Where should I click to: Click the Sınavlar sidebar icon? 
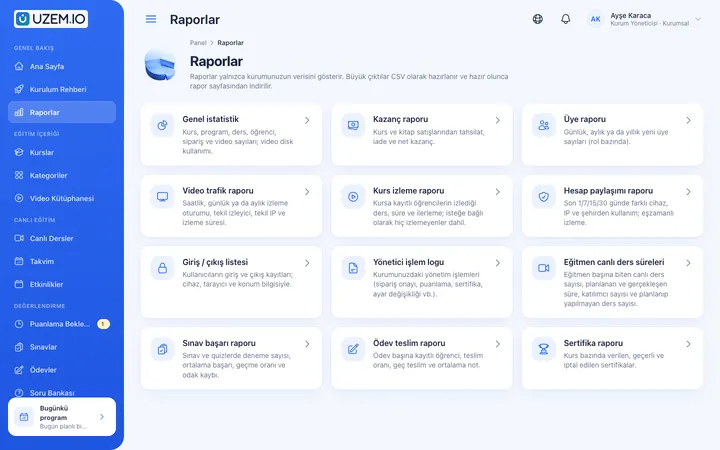(x=19, y=347)
